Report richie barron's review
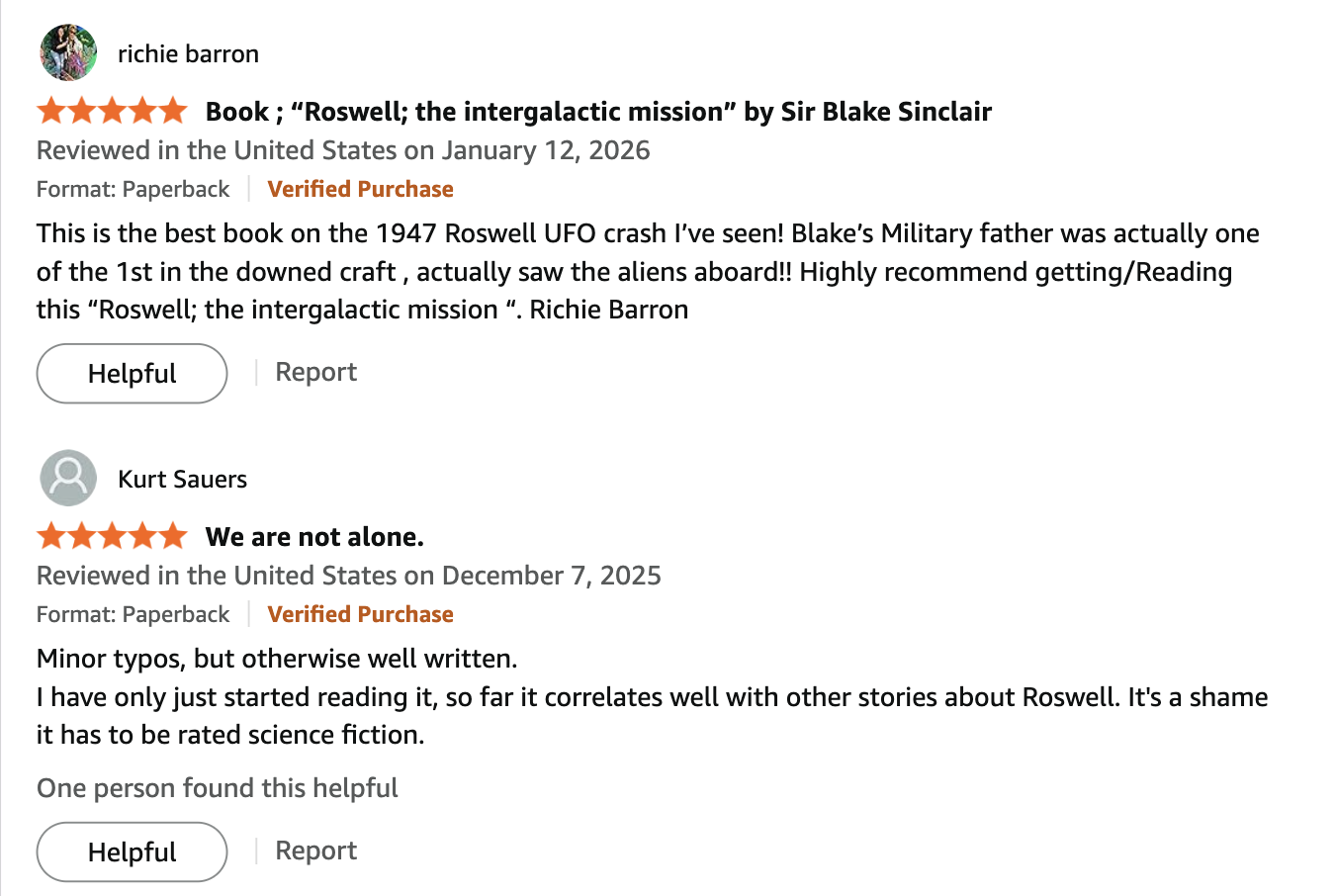This screenshot has height=896, width=1337. pos(315,373)
